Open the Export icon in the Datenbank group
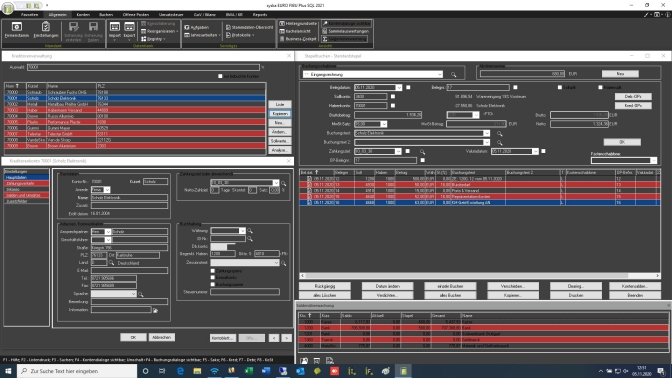This screenshot has height=378, width=672. coord(129,30)
